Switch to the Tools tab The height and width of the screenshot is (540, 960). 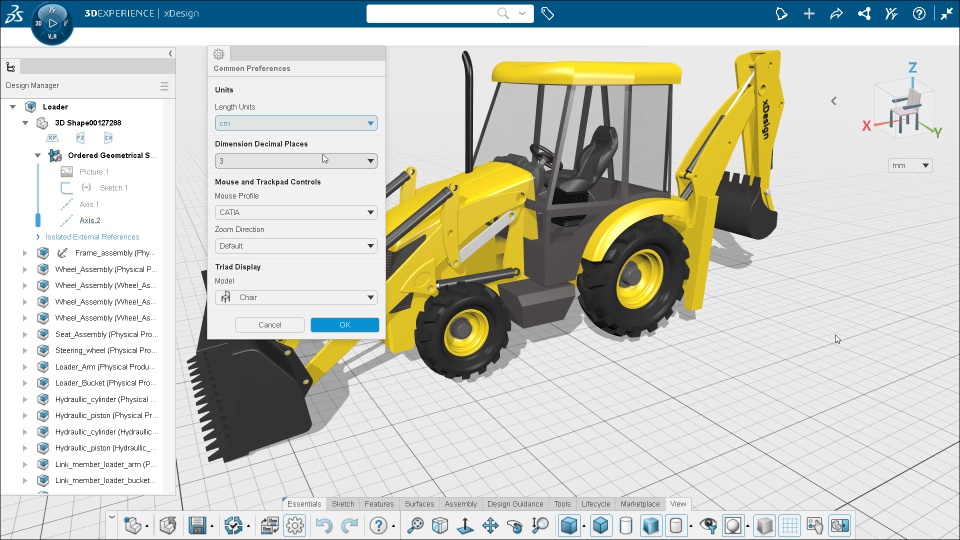tap(562, 504)
